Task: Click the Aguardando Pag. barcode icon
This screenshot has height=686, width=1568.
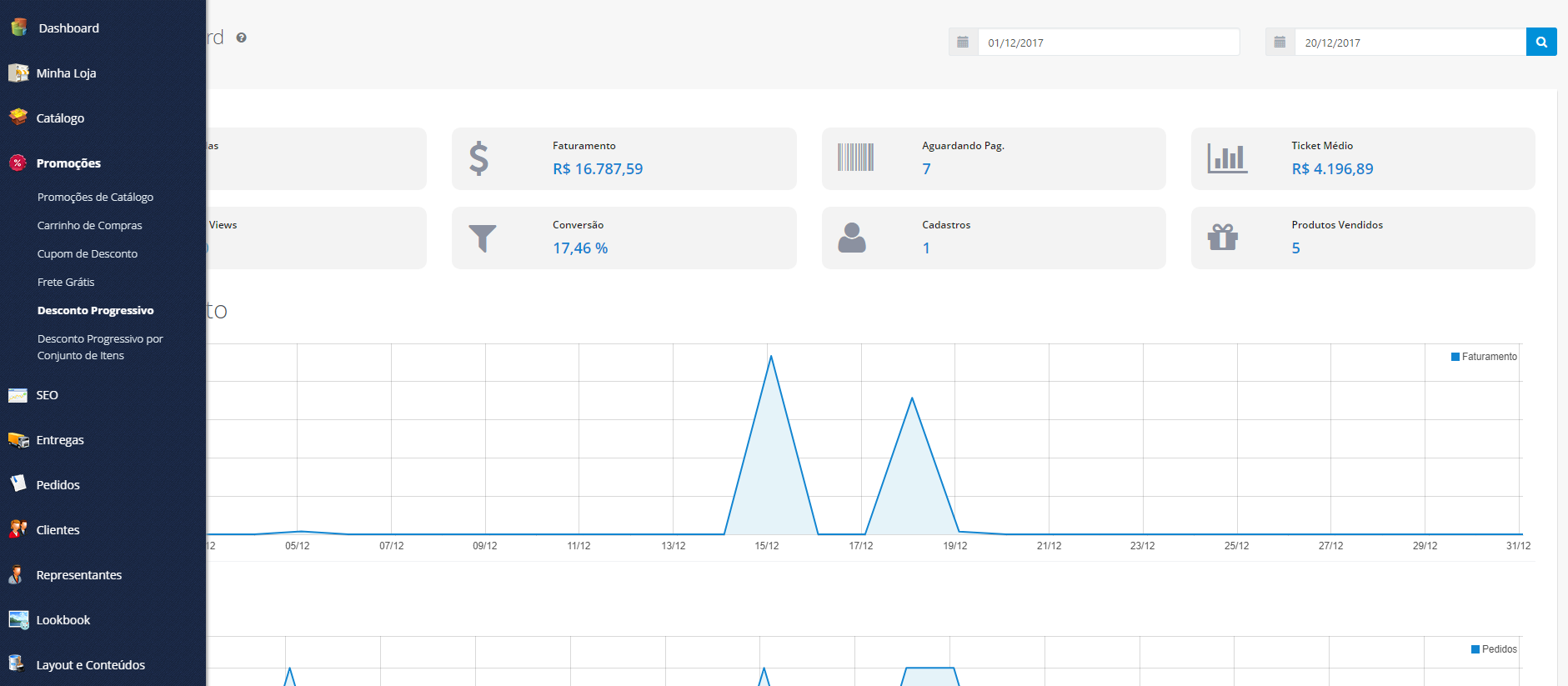Action: point(855,158)
